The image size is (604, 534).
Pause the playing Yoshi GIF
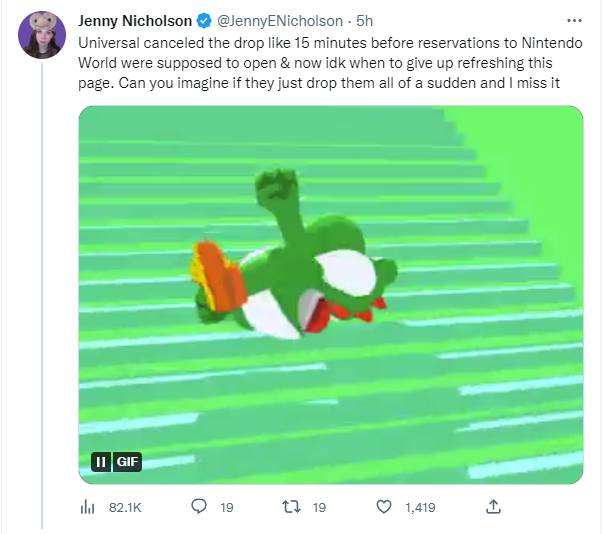101,462
